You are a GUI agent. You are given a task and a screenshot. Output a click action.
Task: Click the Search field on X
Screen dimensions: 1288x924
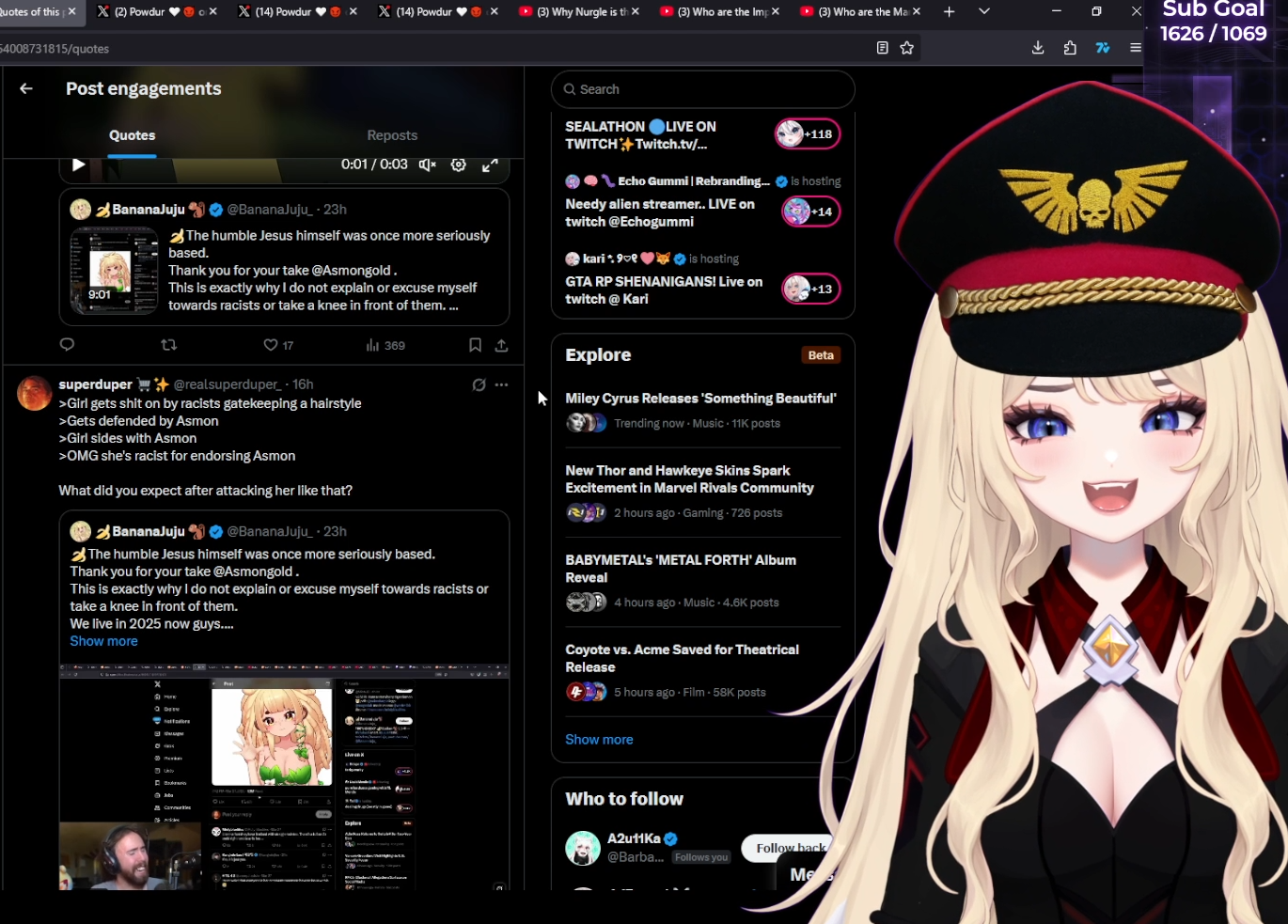coord(703,89)
